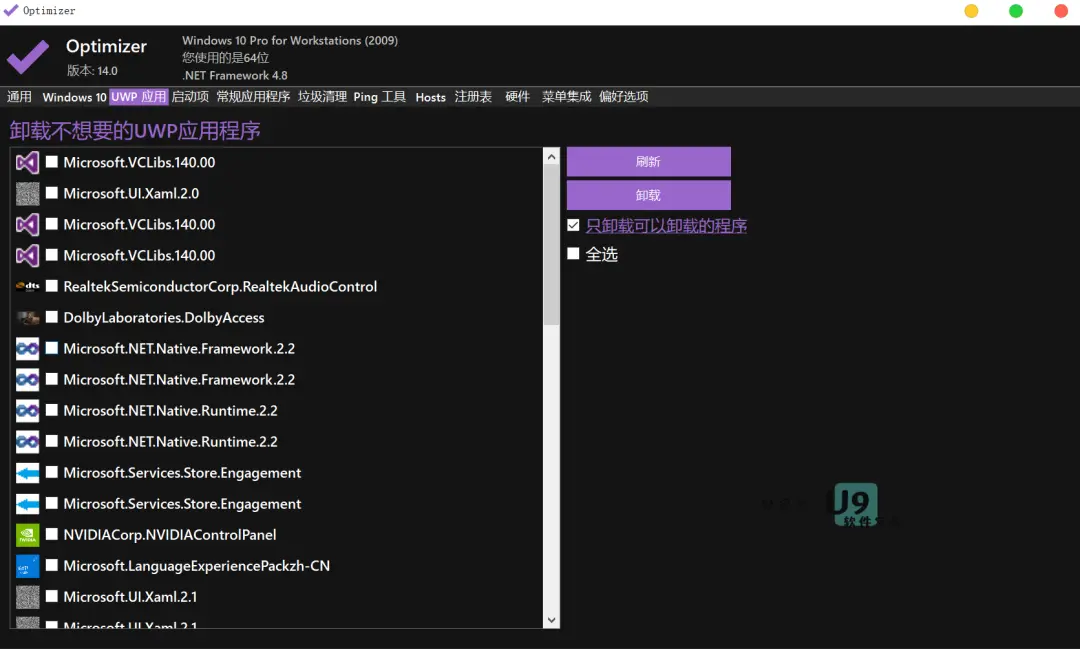Select the RealtekSemiconductorCorp.RealtekAudioControl text
1080x649 pixels.
(x=220, y=287)
